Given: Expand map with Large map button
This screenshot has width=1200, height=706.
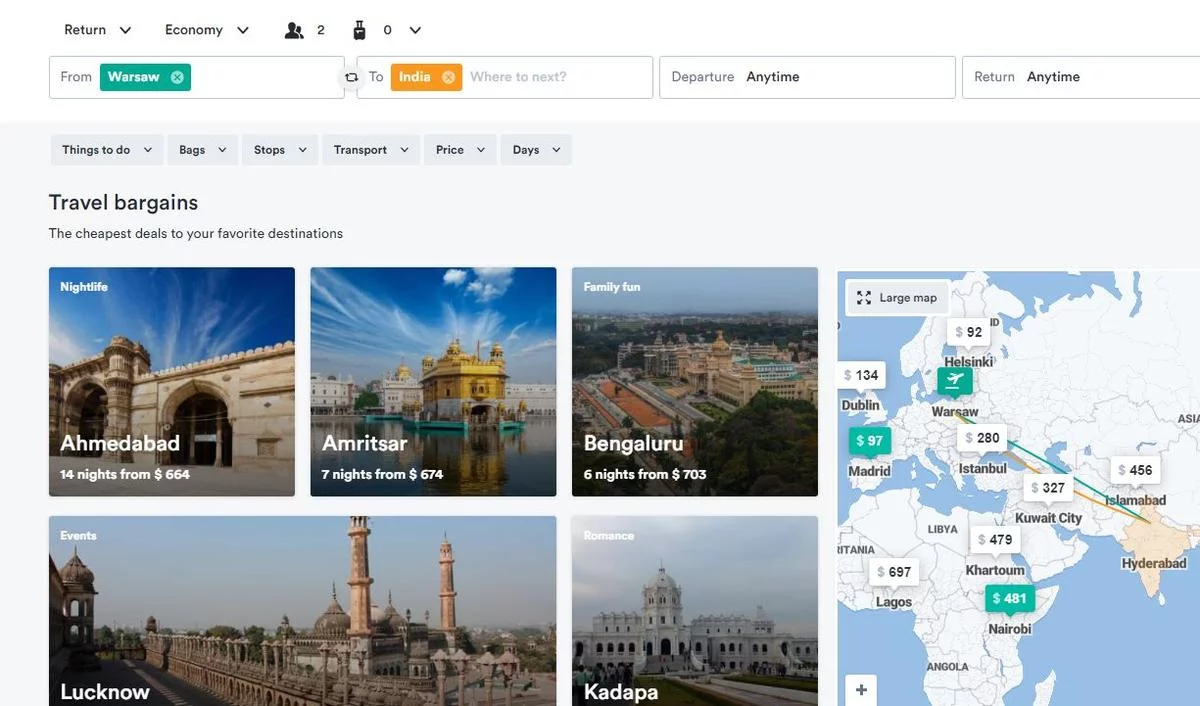Looking at the screenshot, I should point(897,298).
